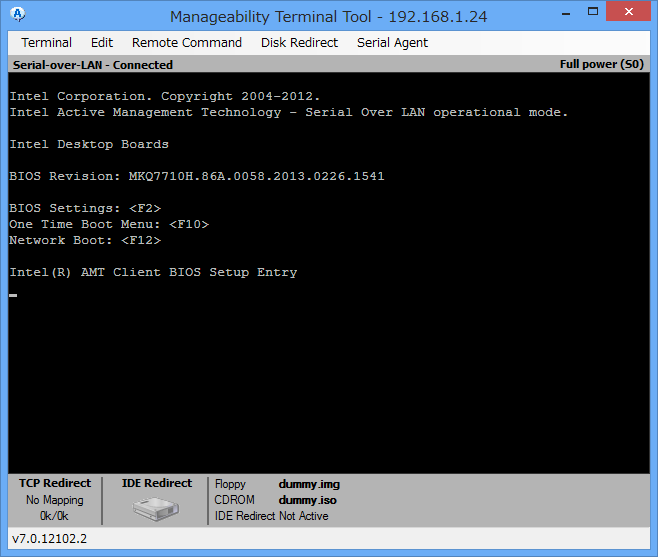Click the No Mapping text
The width and height of the screenshot is (658, 557).
coord(55,500)
